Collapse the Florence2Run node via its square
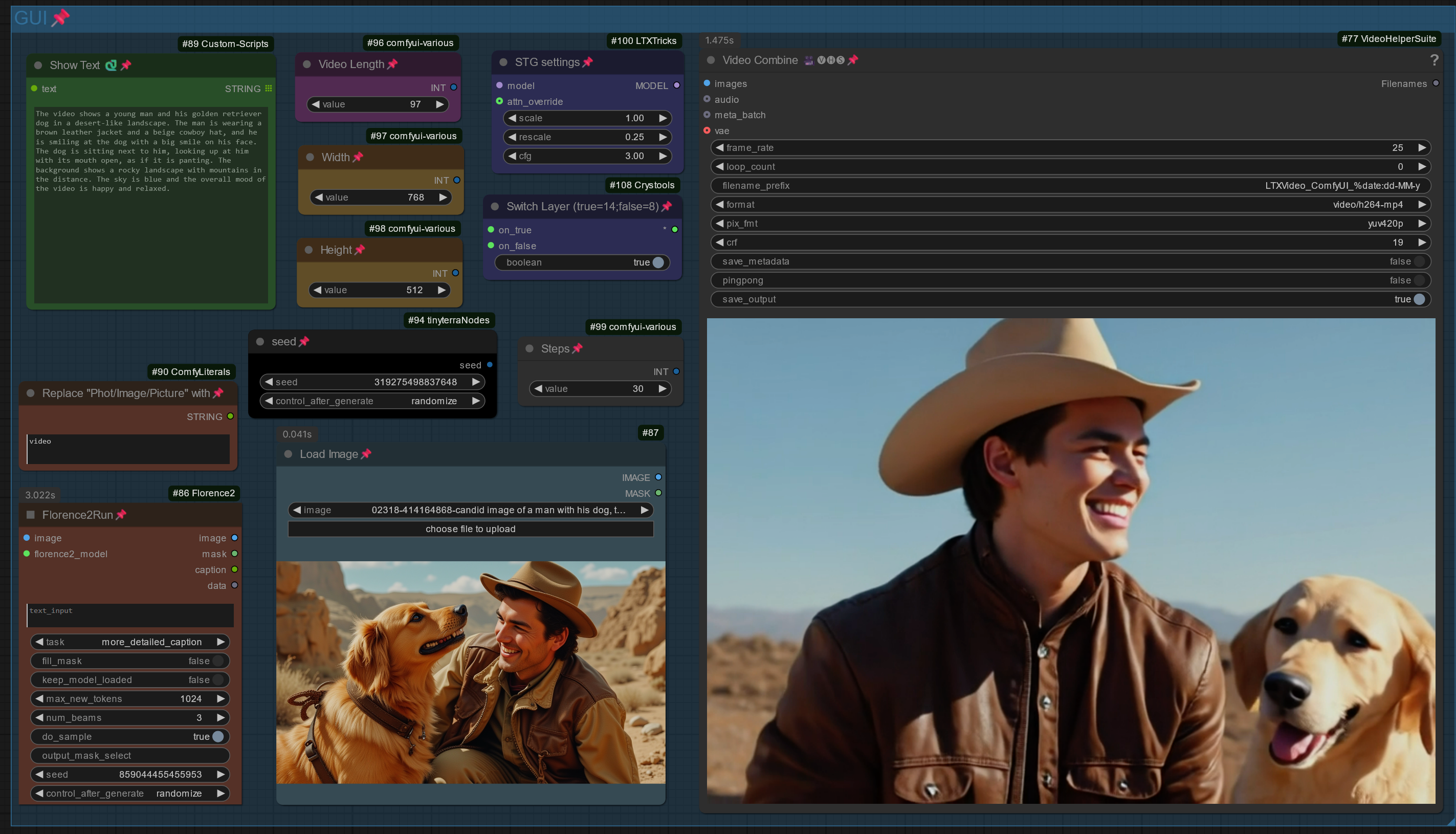The width and height of the screenshot is (1456, 834). tap(31, 514)
